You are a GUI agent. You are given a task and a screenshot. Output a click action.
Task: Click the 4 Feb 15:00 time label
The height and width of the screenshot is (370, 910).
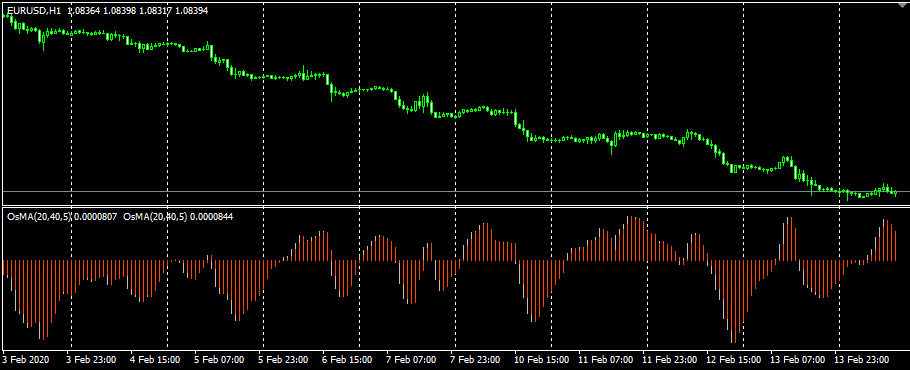coord(155,360)
